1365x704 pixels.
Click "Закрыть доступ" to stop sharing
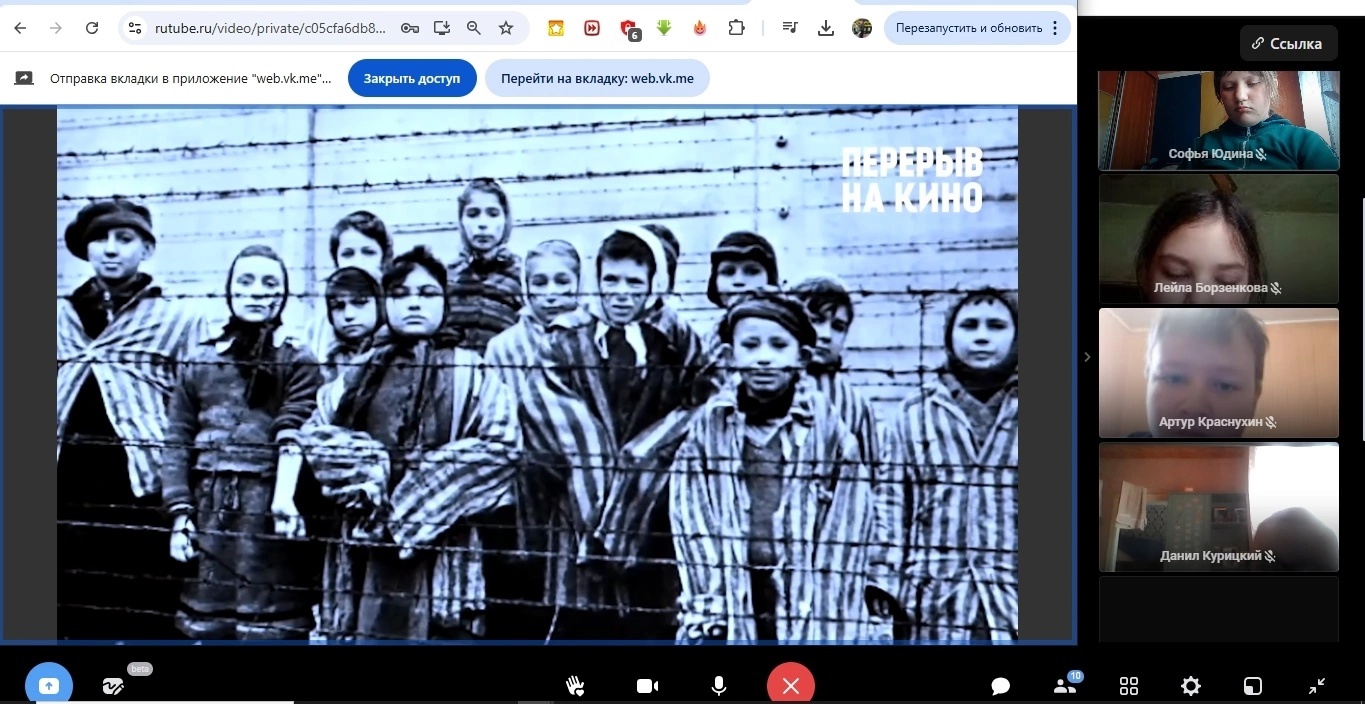(x=412, y=78)
